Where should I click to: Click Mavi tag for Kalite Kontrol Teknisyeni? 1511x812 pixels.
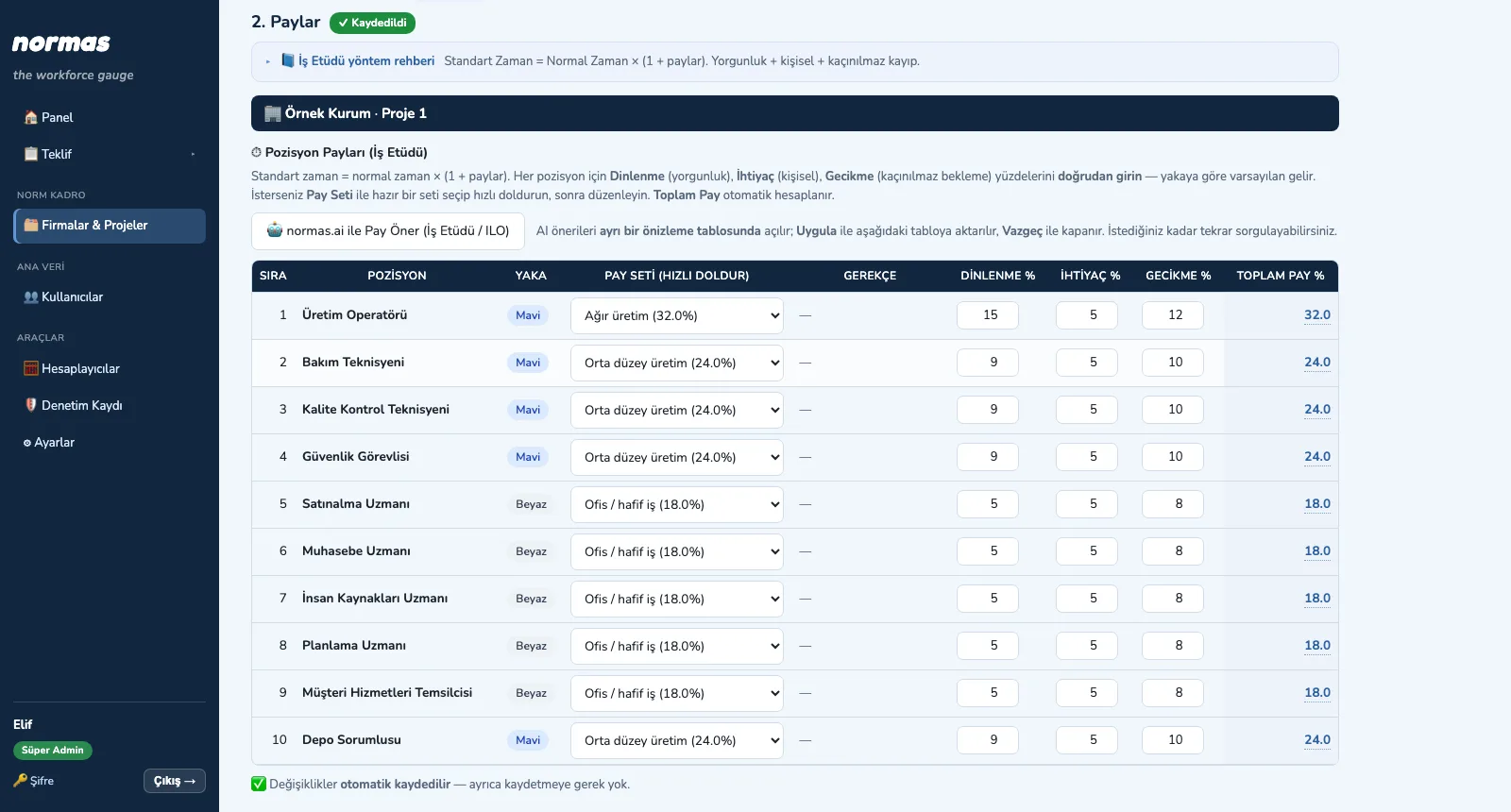[x=528, y=410]
